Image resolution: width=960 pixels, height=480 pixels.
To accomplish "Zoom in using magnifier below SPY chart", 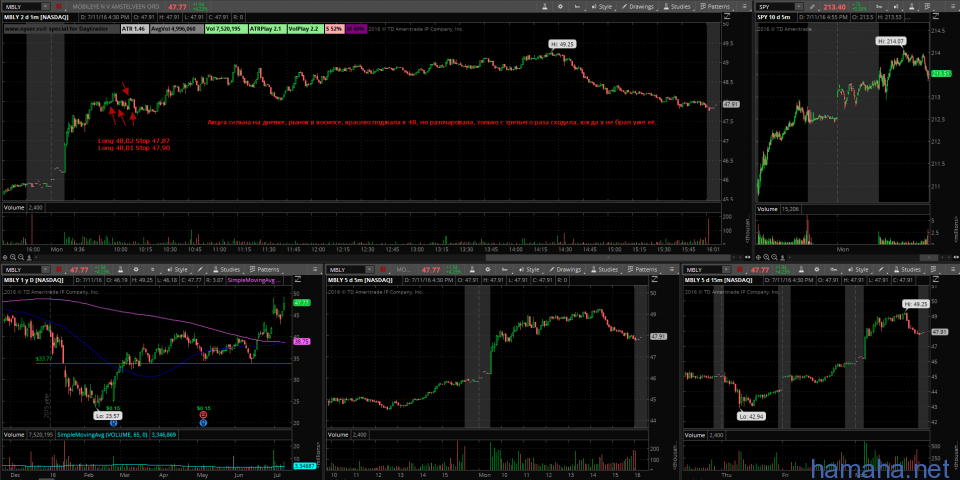I will coord(767,257).
